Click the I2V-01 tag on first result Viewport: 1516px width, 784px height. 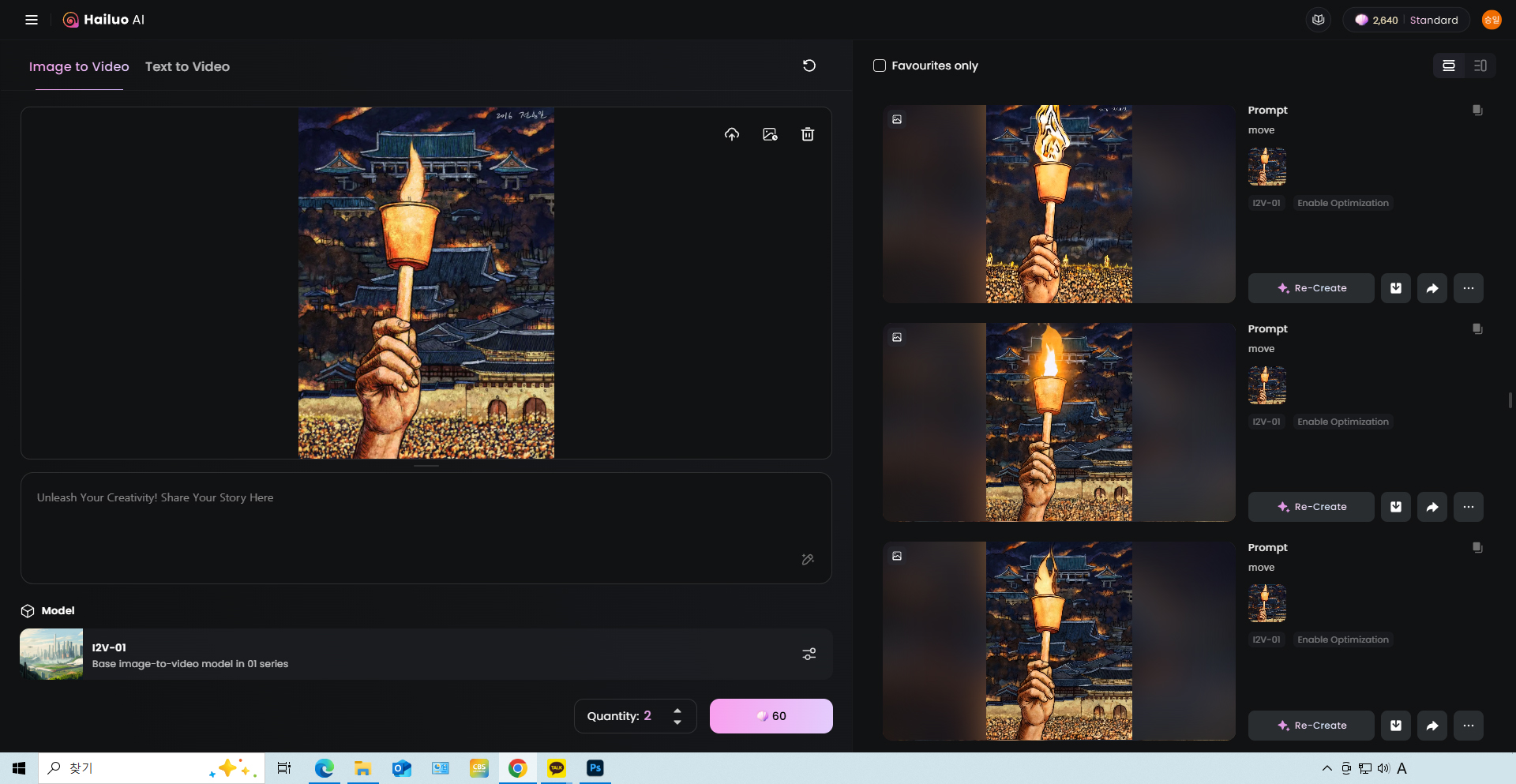(1266, 203)
